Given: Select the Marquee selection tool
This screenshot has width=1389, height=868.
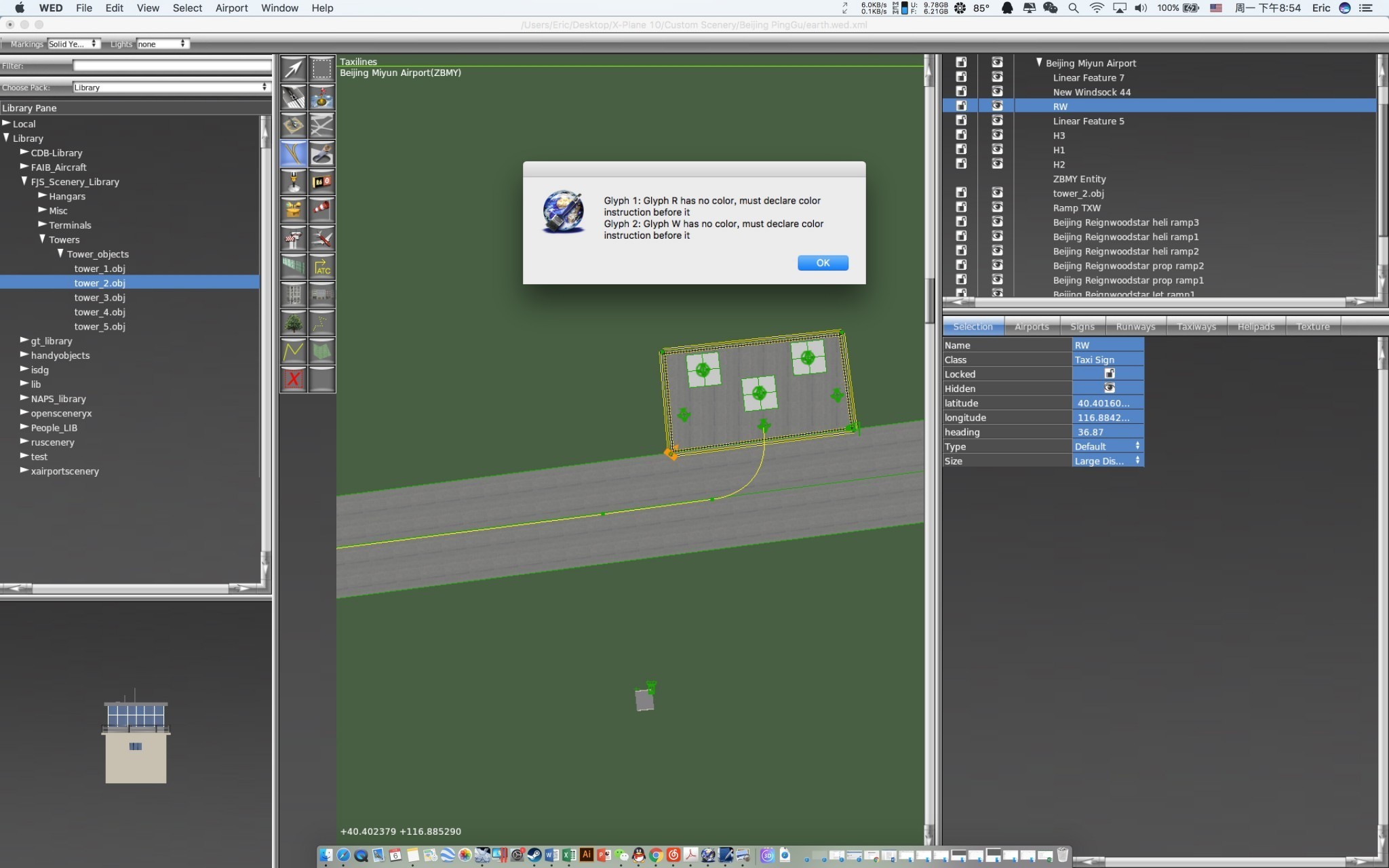Looking at the screenshot, I should pos(321,68).
